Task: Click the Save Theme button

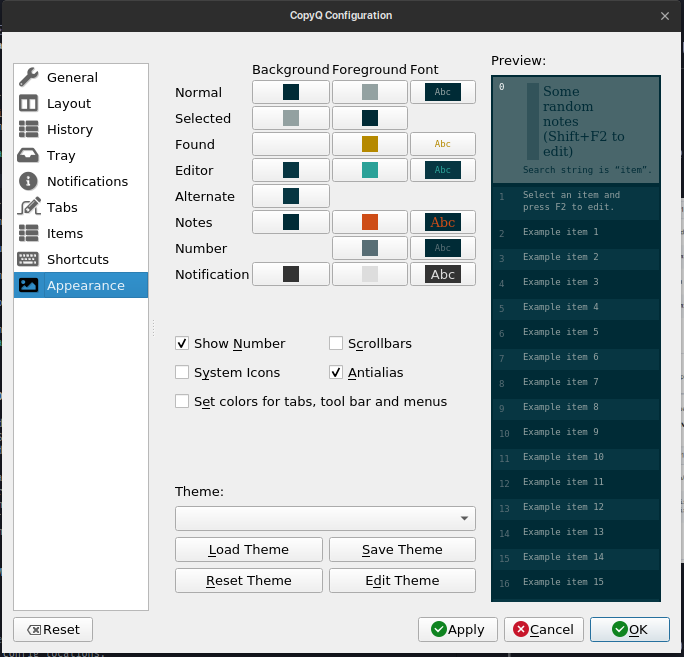Action: (402, 549)
